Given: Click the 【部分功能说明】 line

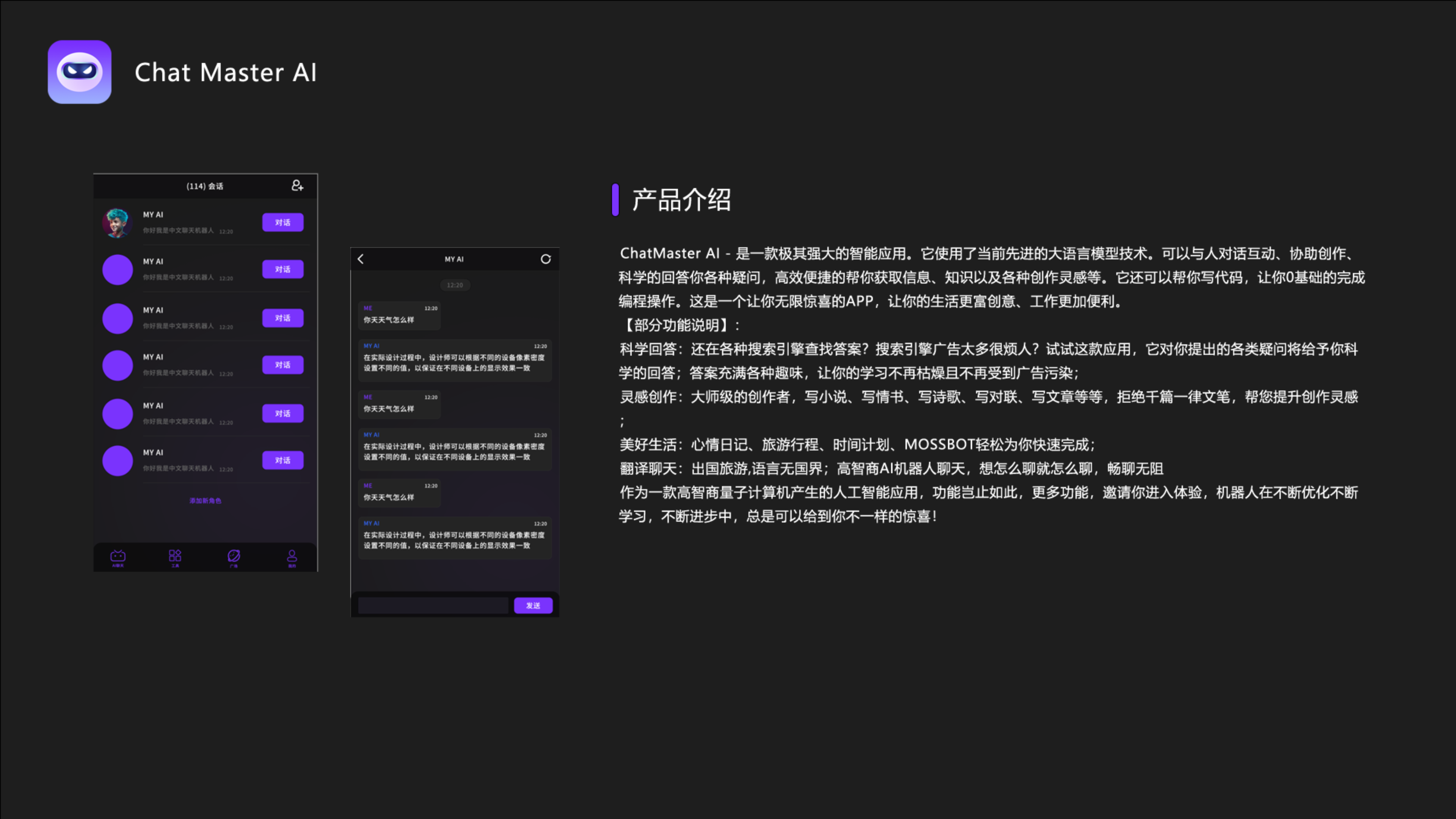Looking at the screenshot, I should (x=680, y=326).
